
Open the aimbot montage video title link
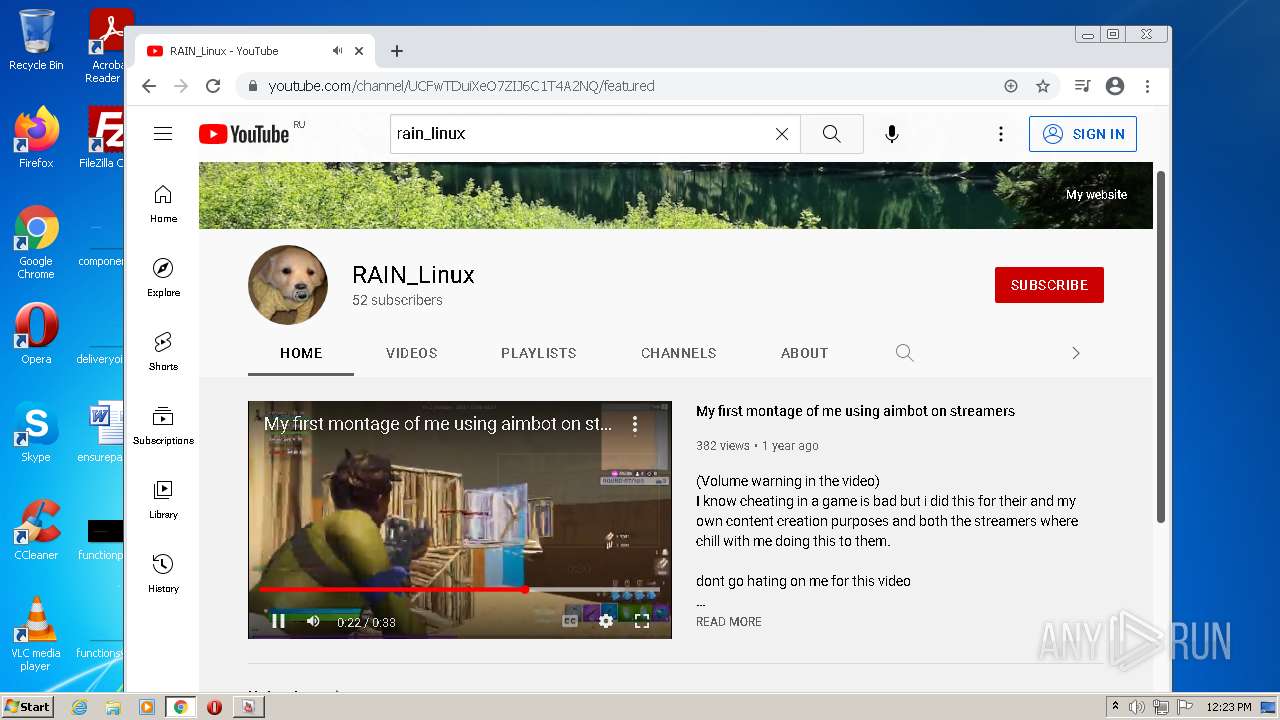tap(855, 411)
